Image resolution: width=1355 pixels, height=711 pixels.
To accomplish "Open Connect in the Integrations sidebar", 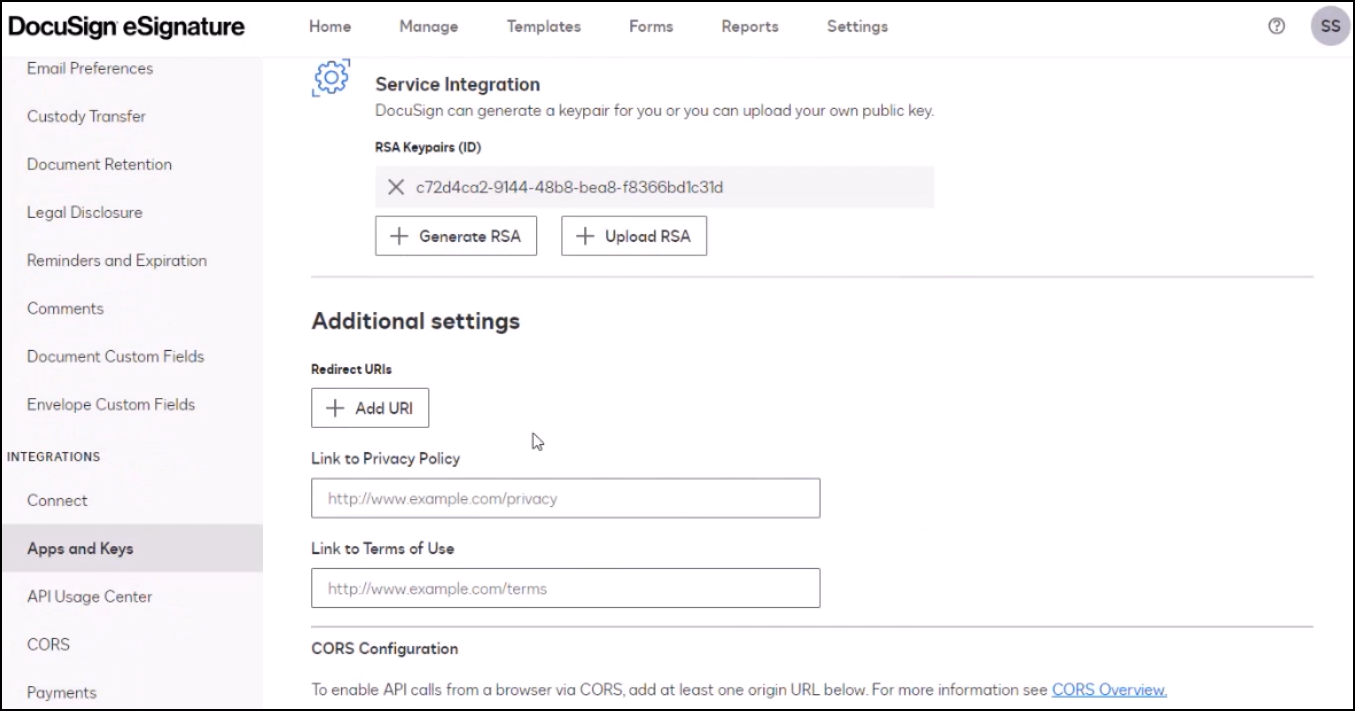I will 57,500.
